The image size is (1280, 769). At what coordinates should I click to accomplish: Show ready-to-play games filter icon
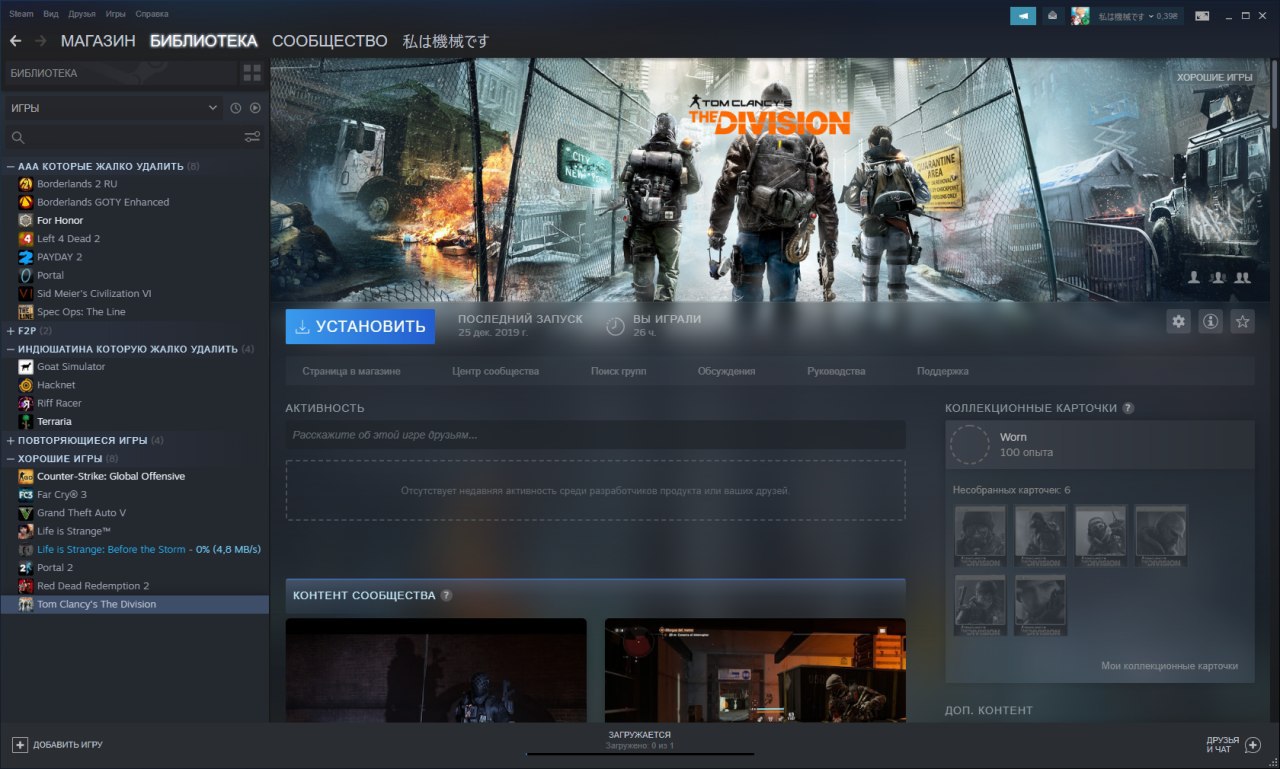pos(255,108)
